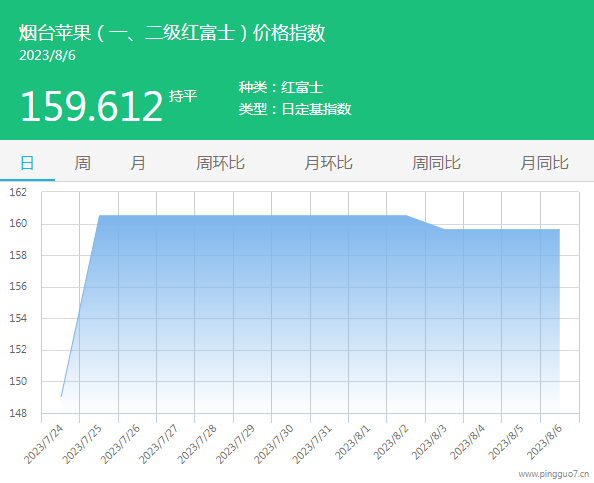Click the 种类：红富士 category text

point(281,88)
